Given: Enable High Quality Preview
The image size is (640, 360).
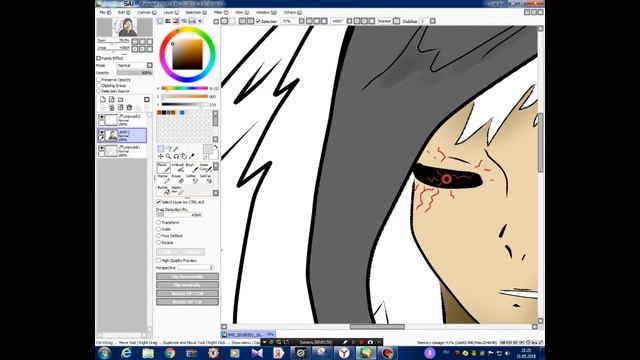Looking at the screenshot, I should [159, 260].
